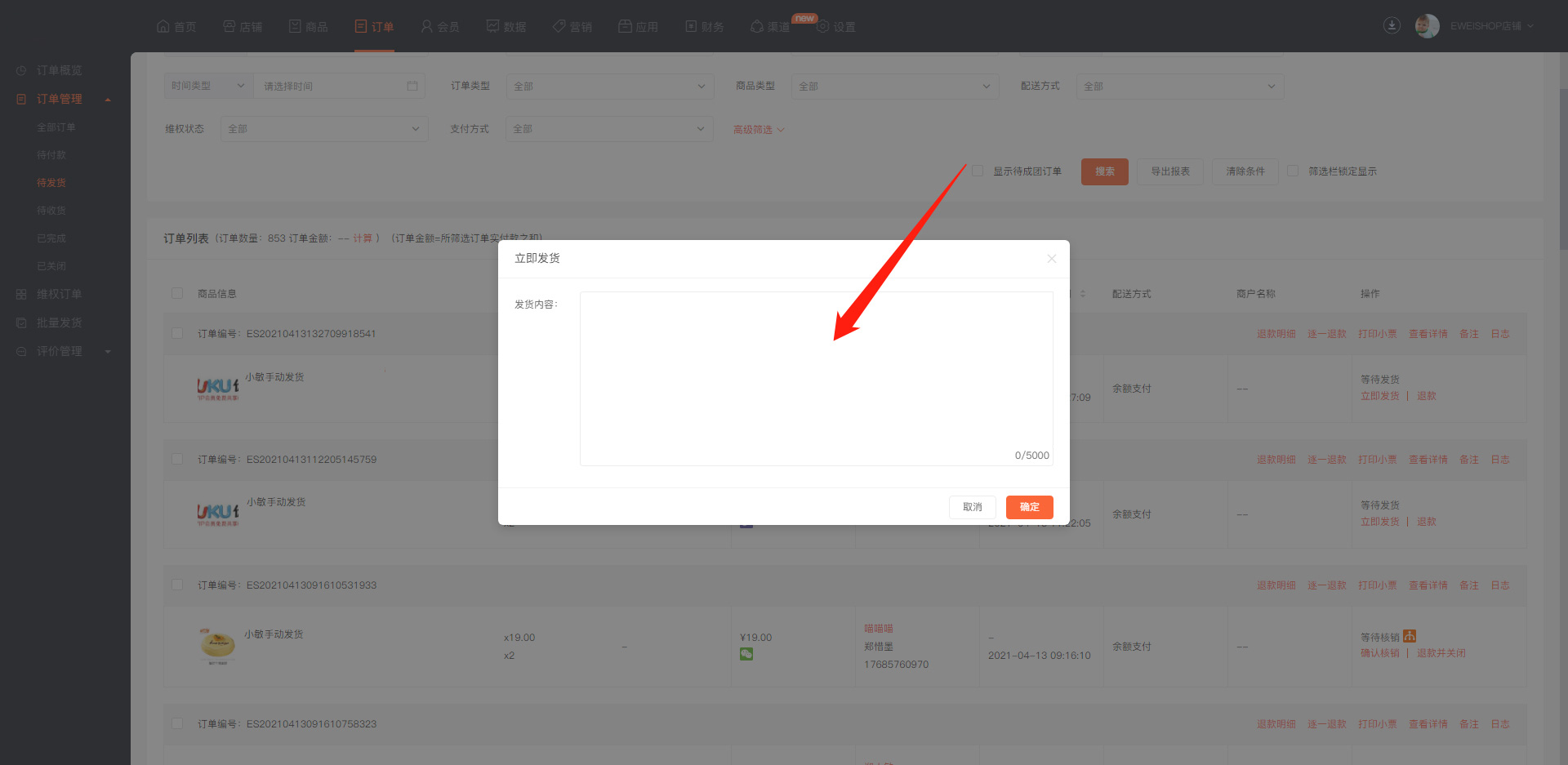Click the download icon in top bar
1568x765 pixels.
pos(1392,25)
